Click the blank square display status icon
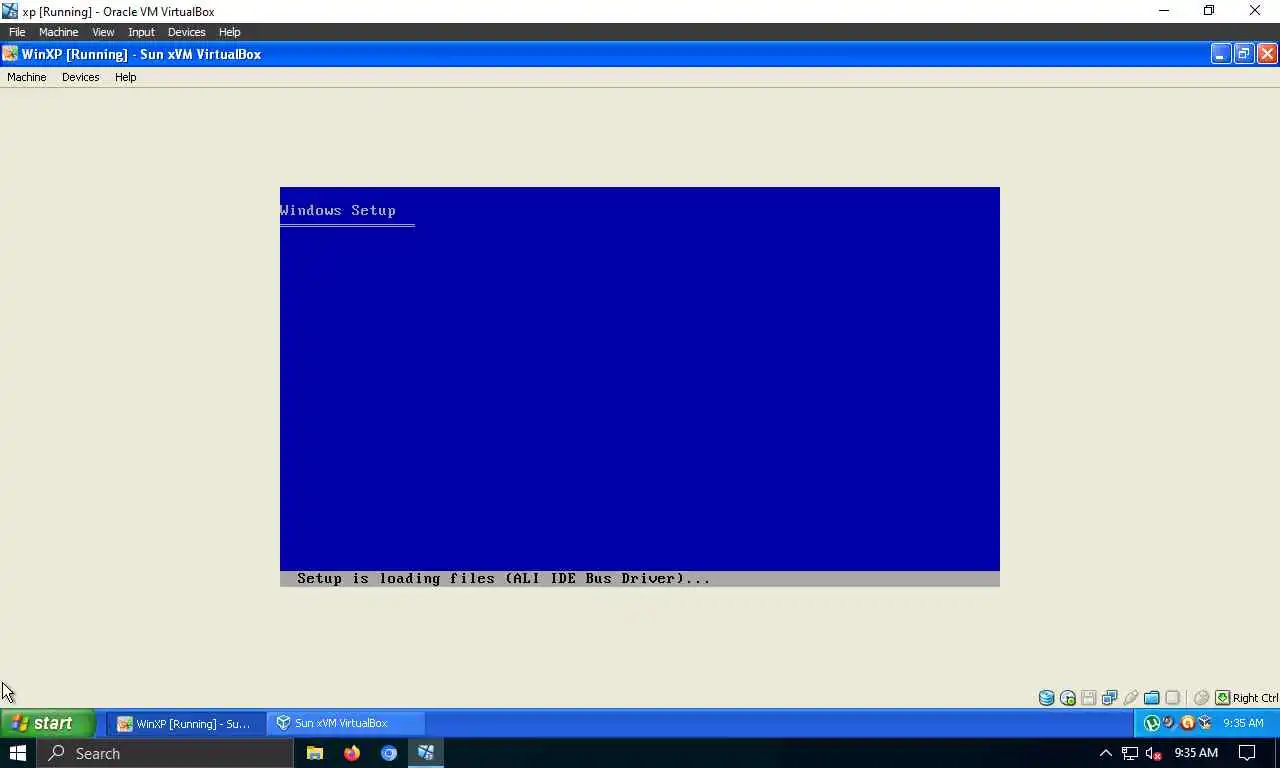1280x768 pixels. click(1173, 698)
